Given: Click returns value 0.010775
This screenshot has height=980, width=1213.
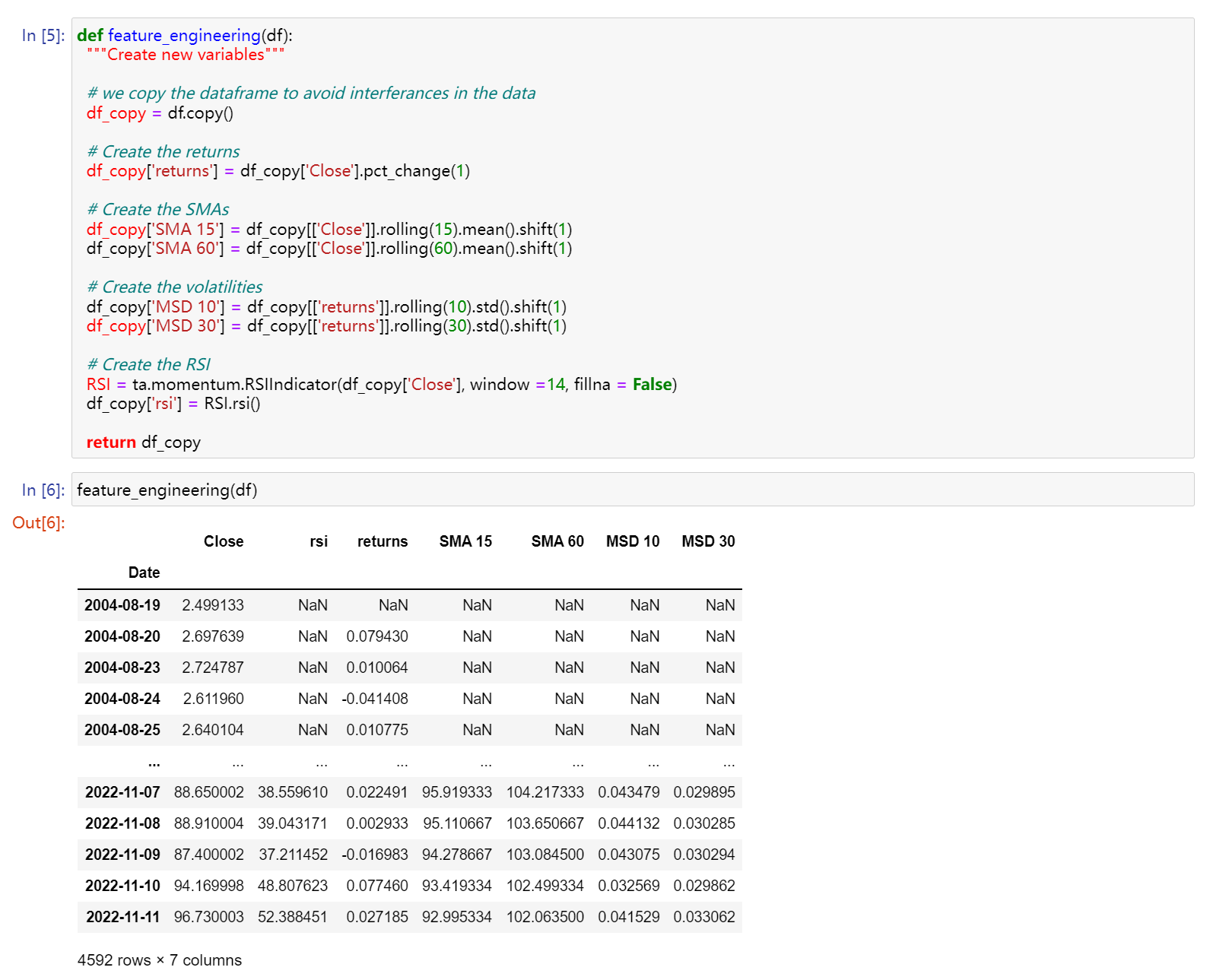Looking at the screenshot, I should (377, 730).
